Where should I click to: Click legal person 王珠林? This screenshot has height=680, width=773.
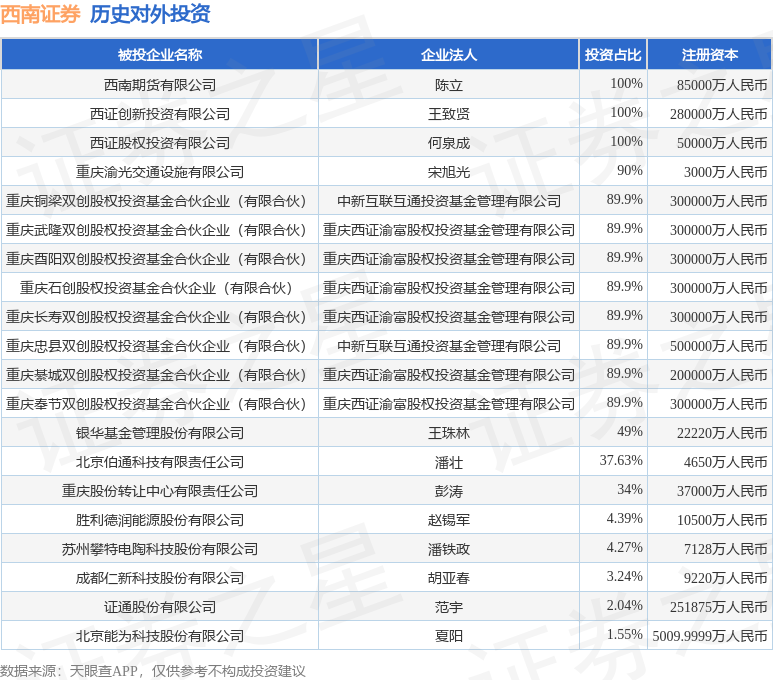(x=449, y=433)
